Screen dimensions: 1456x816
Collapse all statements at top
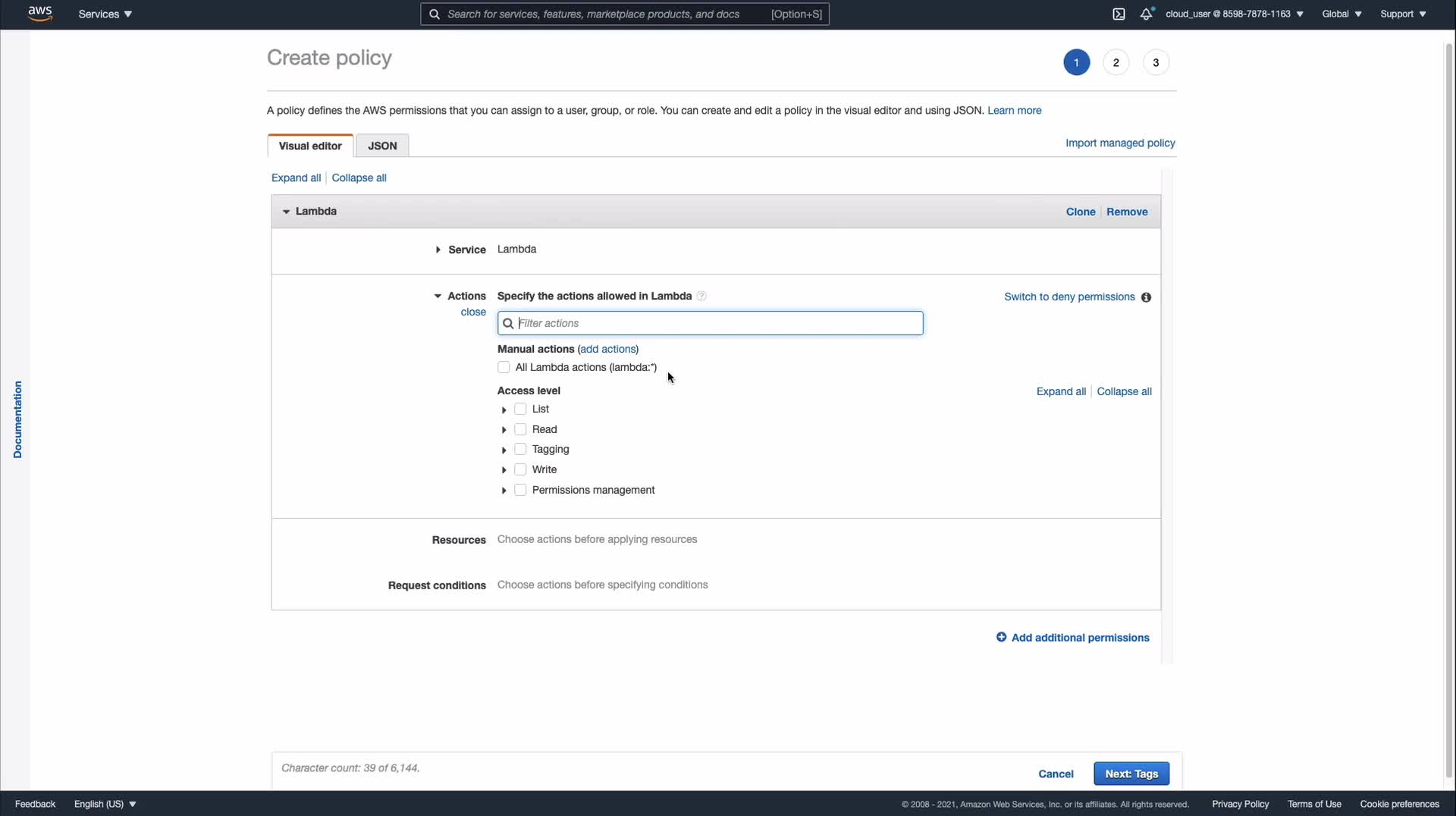pyautogui.click(x=359, y=177)
